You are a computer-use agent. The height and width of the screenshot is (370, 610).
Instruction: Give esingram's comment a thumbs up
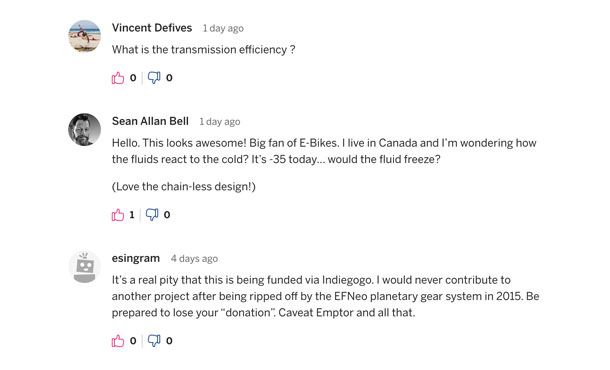point(118,341)
